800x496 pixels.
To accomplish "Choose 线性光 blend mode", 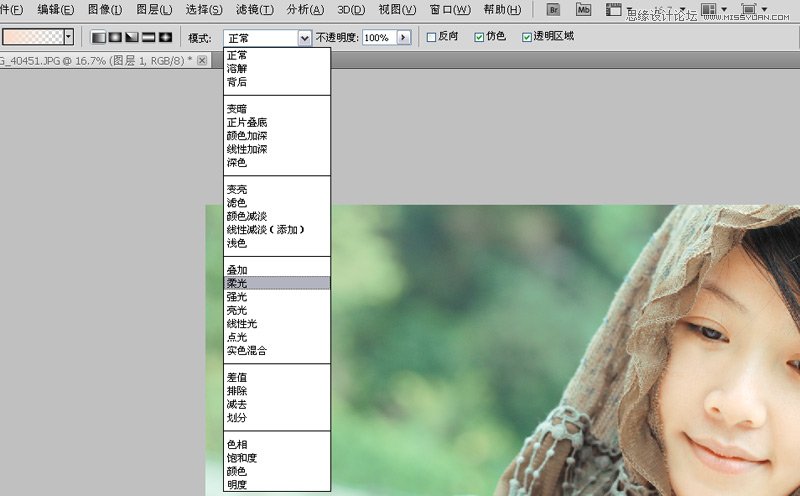I will click(x=277, y=324).
